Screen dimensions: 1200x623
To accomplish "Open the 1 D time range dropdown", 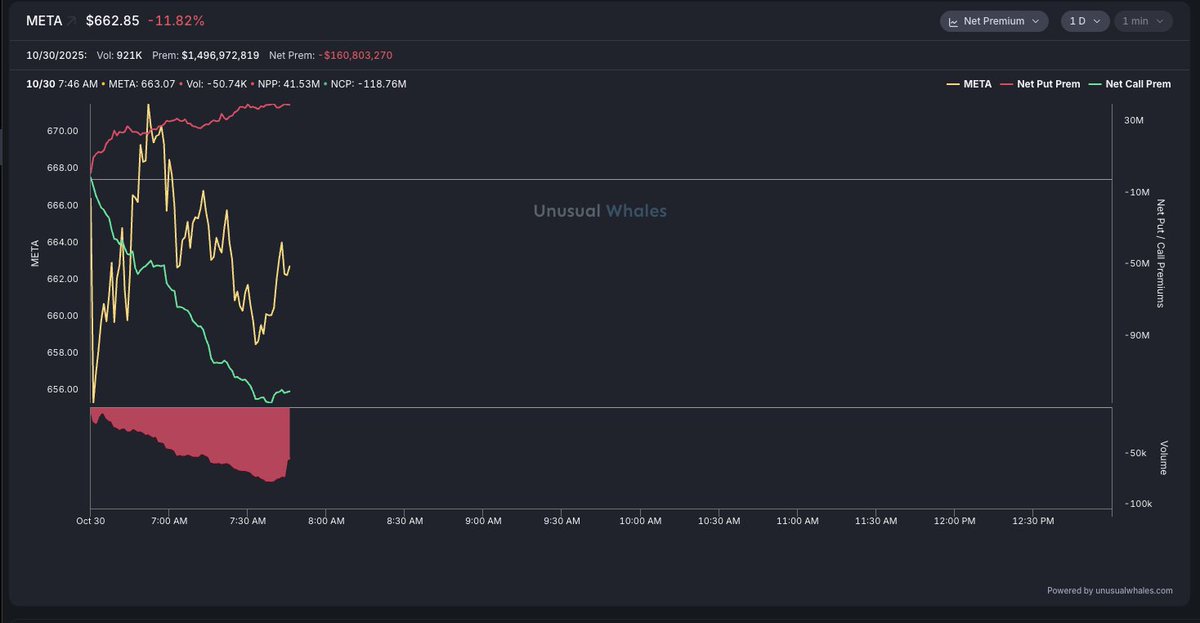I will coord(1084,21).
